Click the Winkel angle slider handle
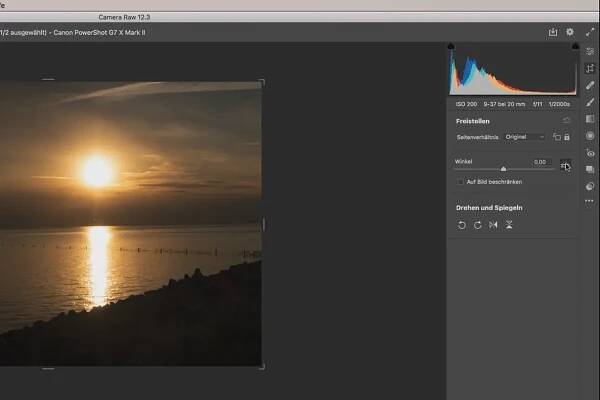600x400 pixels. coord(503,169)
